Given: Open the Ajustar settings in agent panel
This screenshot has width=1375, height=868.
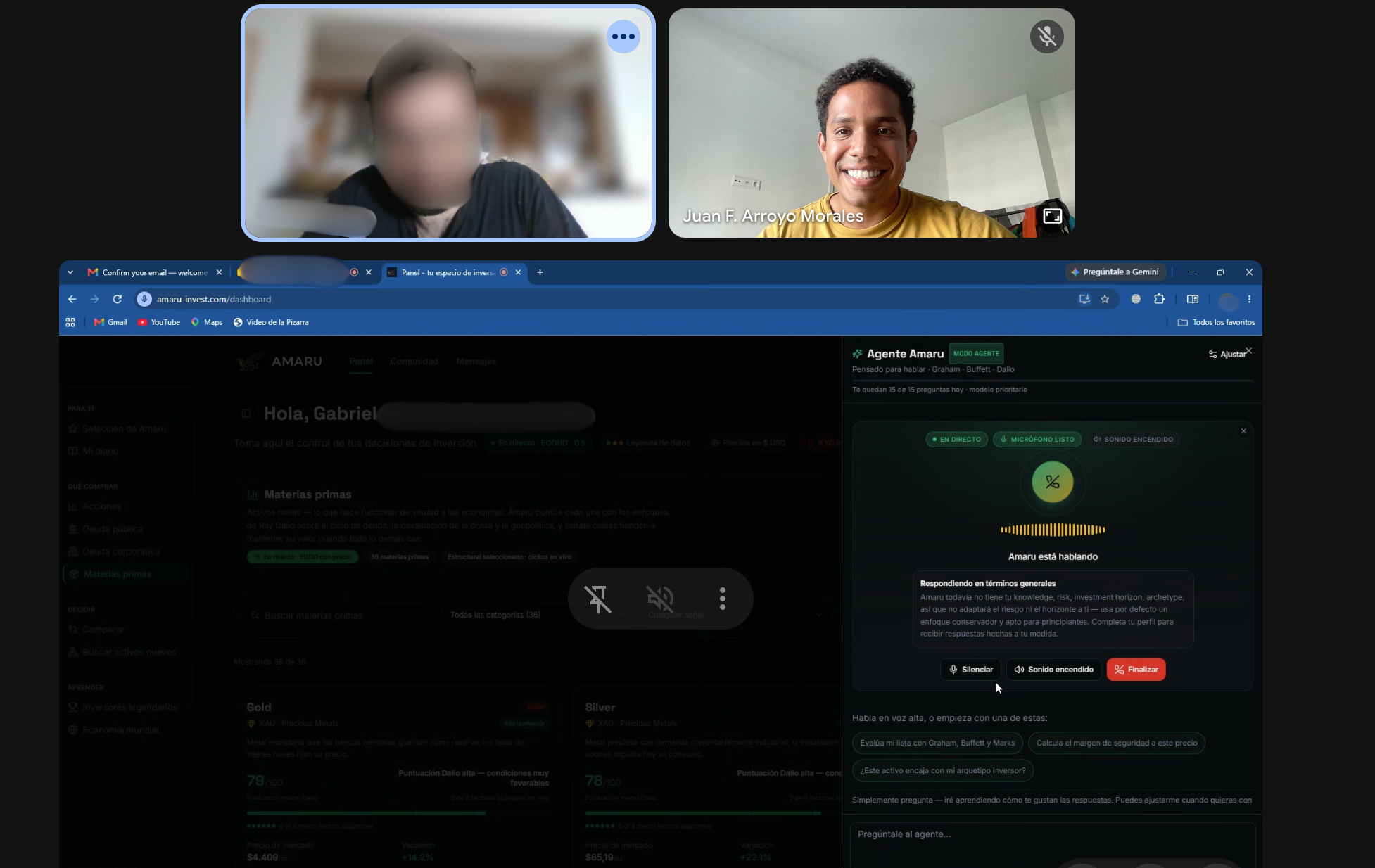Looking at the screenshot, I should (1227, 355).
